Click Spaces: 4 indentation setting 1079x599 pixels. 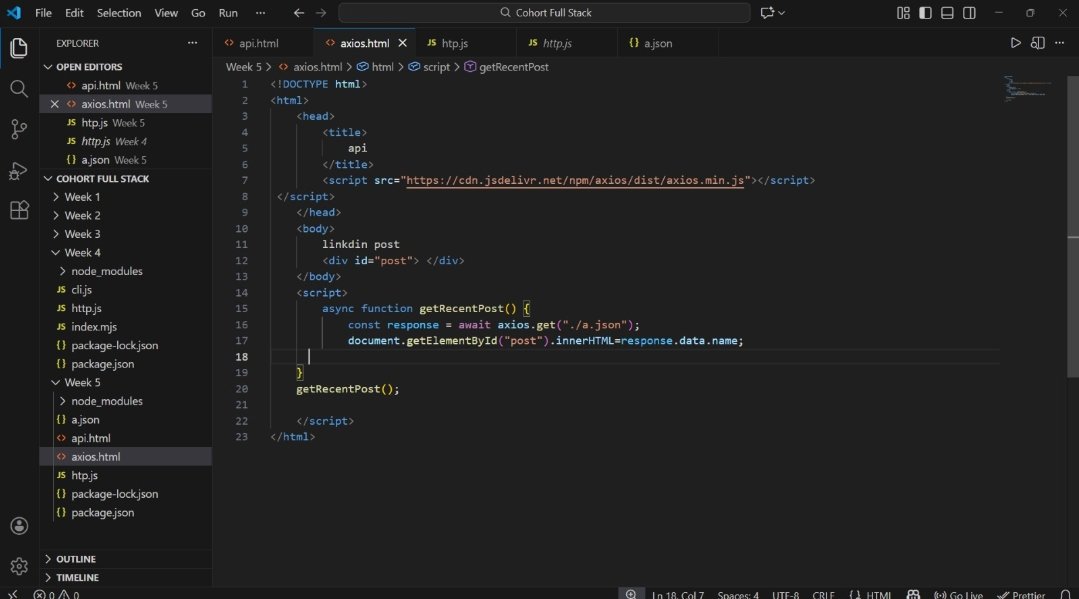(x=738, y=594)
